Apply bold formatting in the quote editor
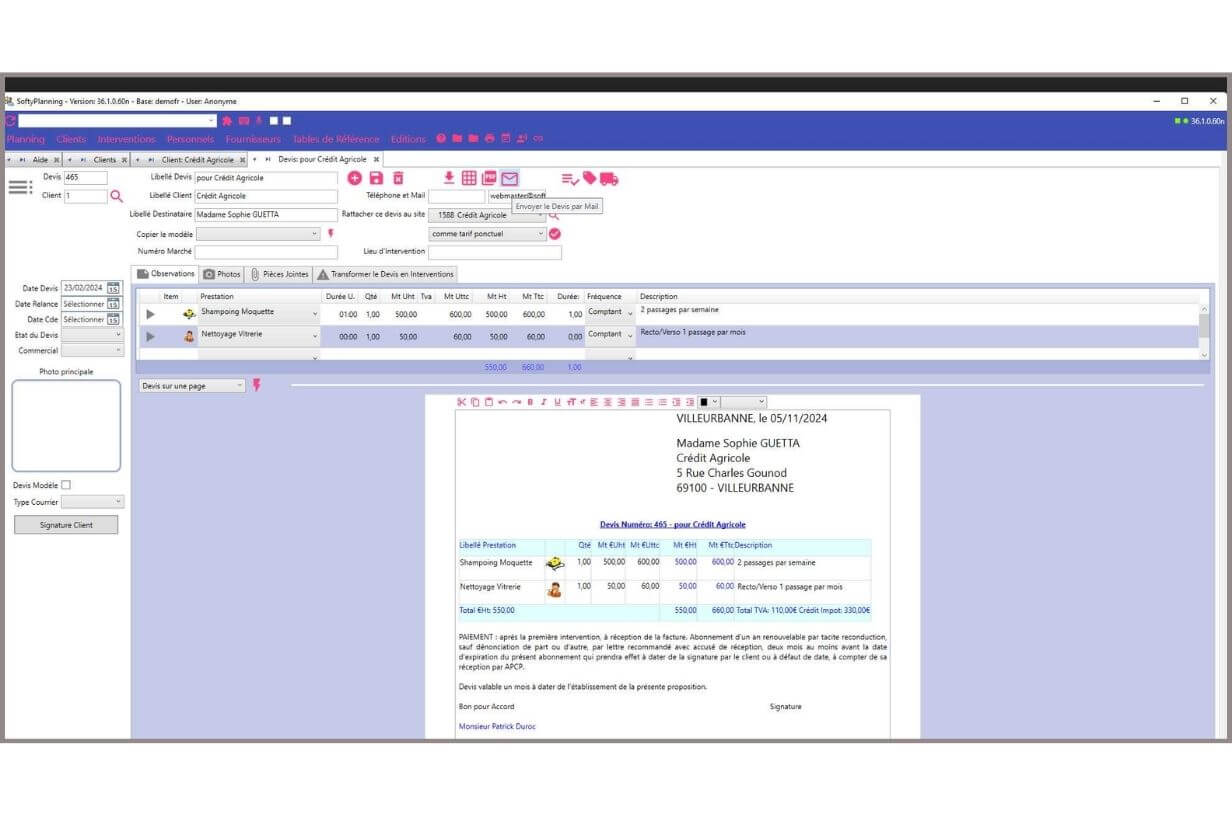Viewport: 1232px width, 816px height. point(530,402)
